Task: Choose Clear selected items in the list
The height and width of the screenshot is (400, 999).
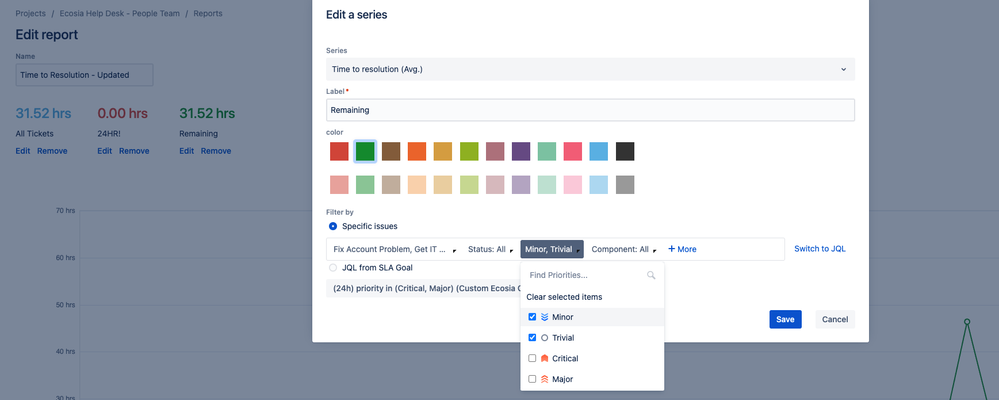Action: (564, 297)
